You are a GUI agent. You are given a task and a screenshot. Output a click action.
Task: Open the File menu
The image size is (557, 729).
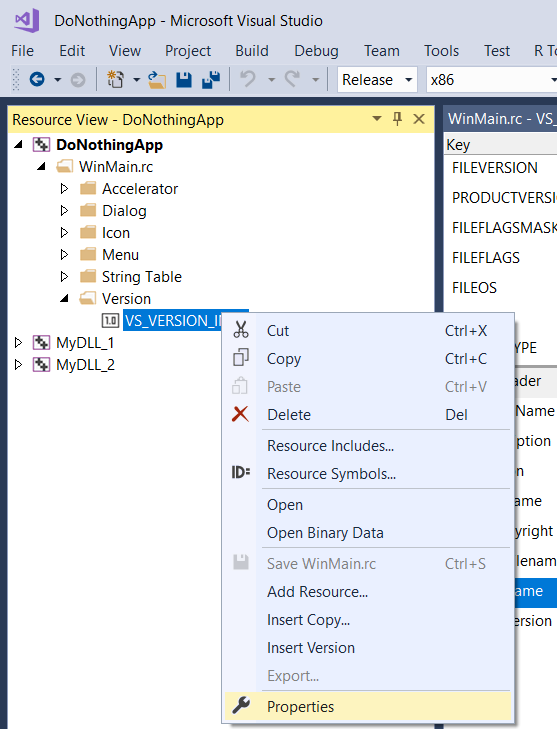pos(22,51)
